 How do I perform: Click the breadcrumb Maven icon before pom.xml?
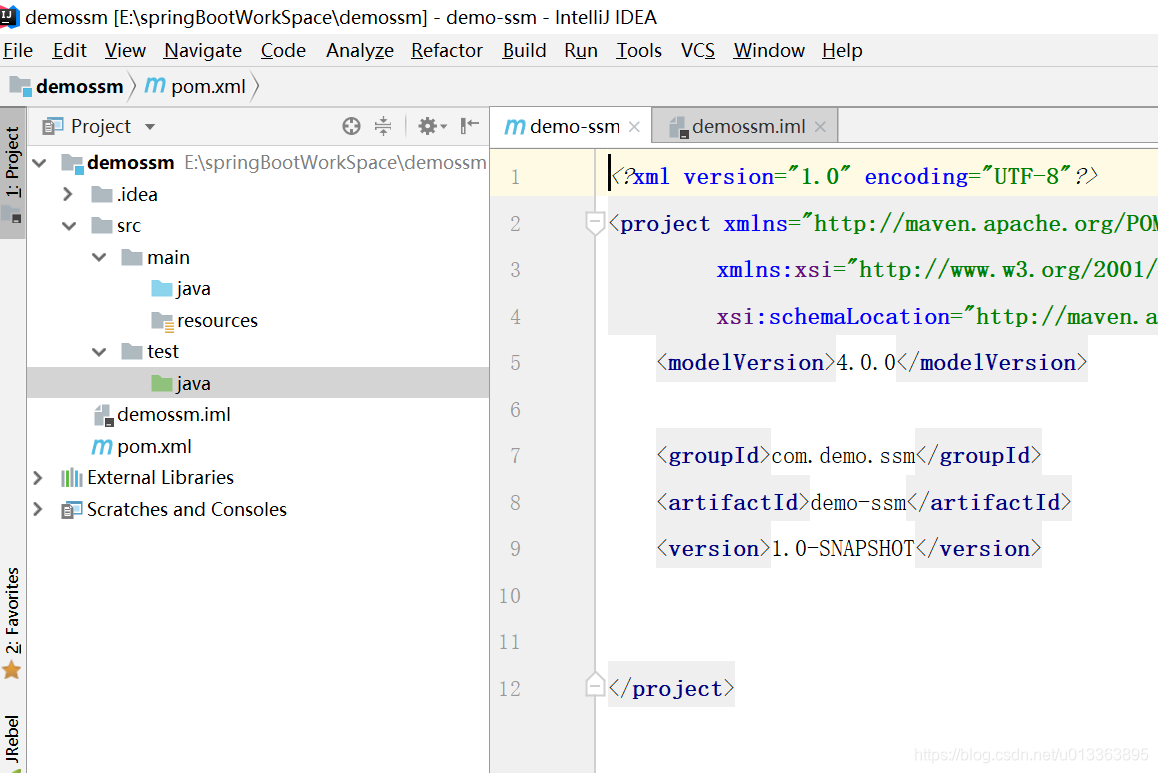tap(155, 86)
